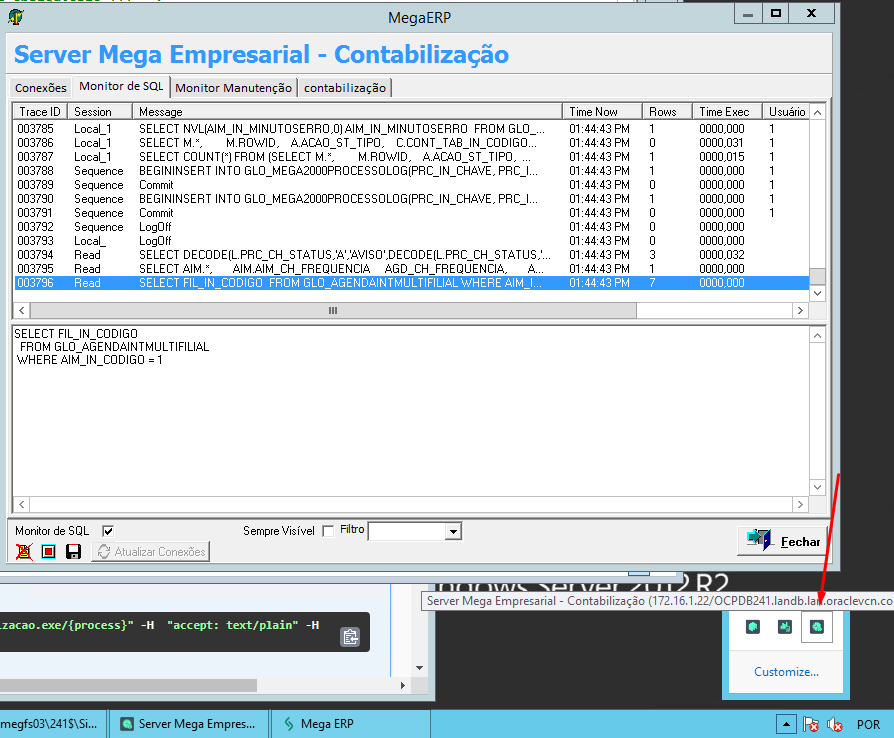The height and width of the screenshot is (738, 894).
Task: Select the contabilização tab
Action: pos(345,88)
